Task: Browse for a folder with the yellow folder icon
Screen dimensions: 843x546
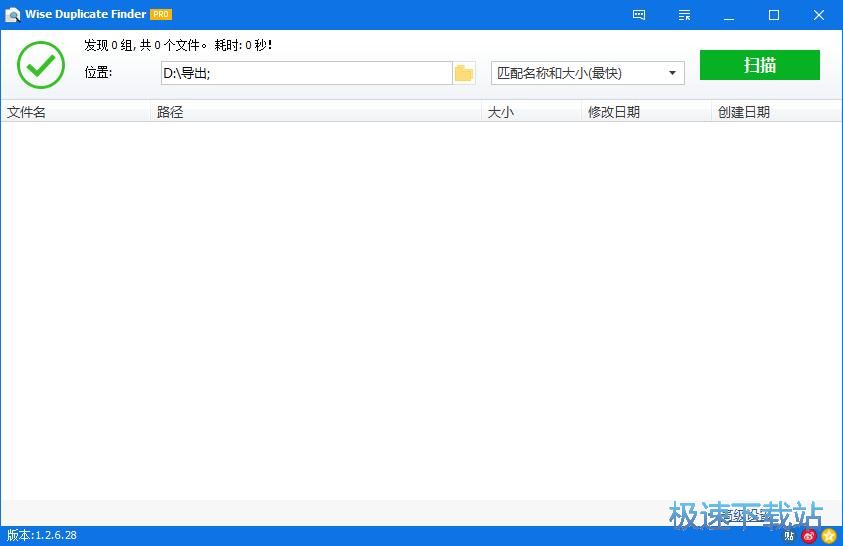Action: 463,73
